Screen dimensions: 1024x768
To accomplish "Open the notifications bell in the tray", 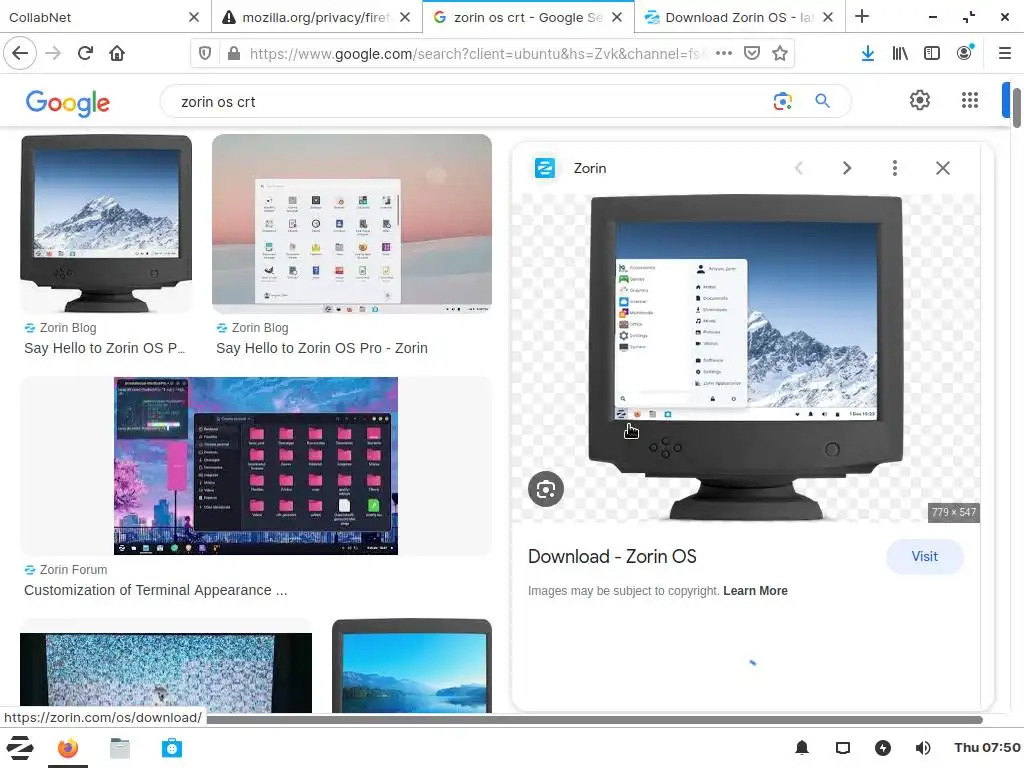I will pos(802,748).
